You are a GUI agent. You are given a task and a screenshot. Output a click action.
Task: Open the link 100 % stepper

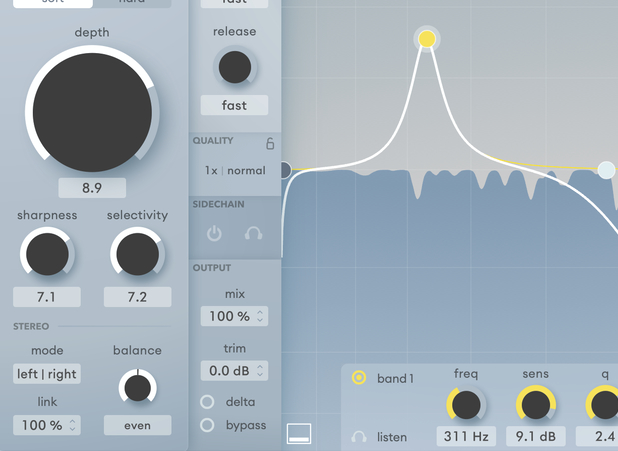pyautogui.click(x=47, y=425)
